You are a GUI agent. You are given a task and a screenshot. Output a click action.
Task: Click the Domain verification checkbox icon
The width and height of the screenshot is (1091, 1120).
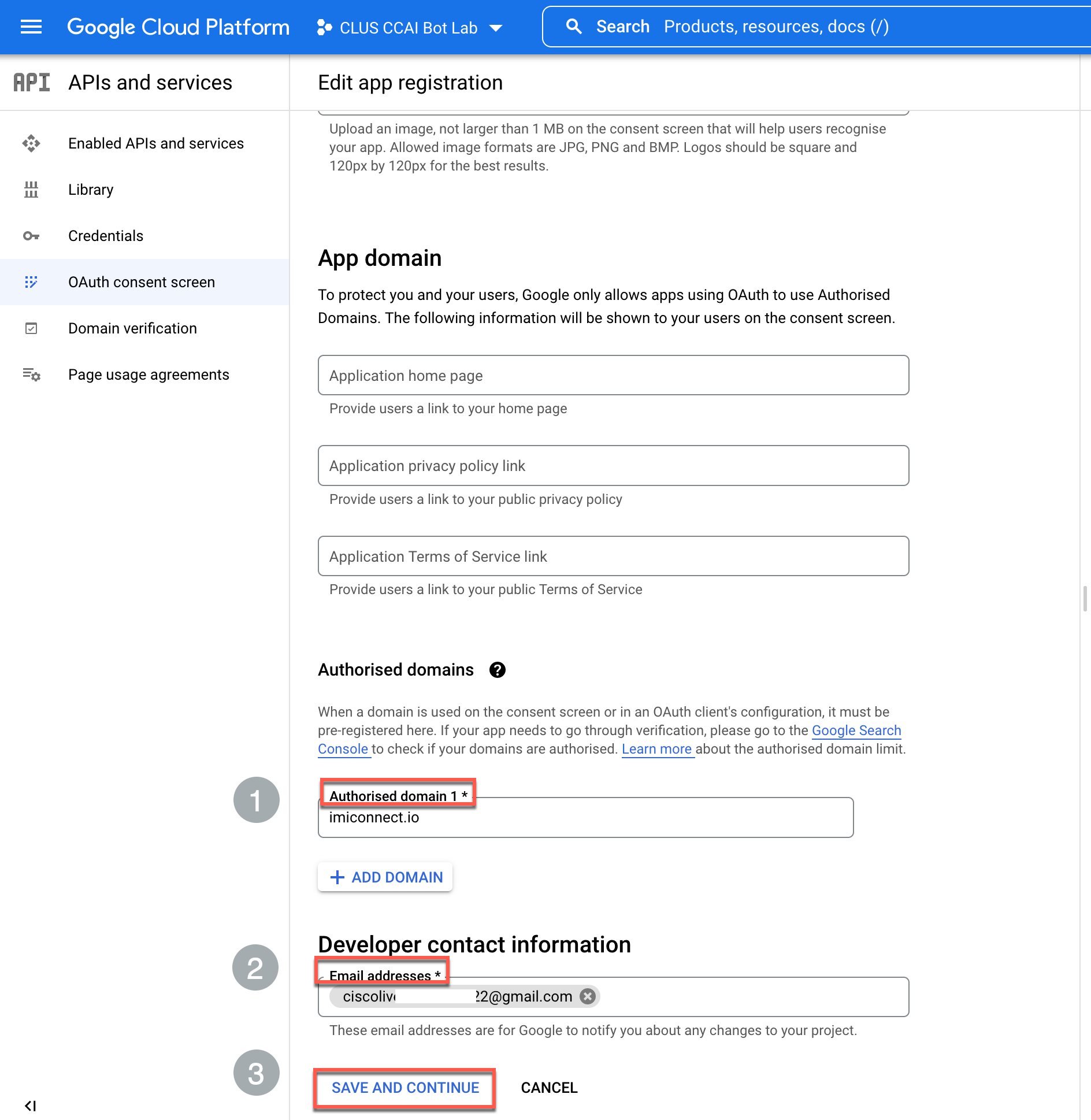click(31, 328)
